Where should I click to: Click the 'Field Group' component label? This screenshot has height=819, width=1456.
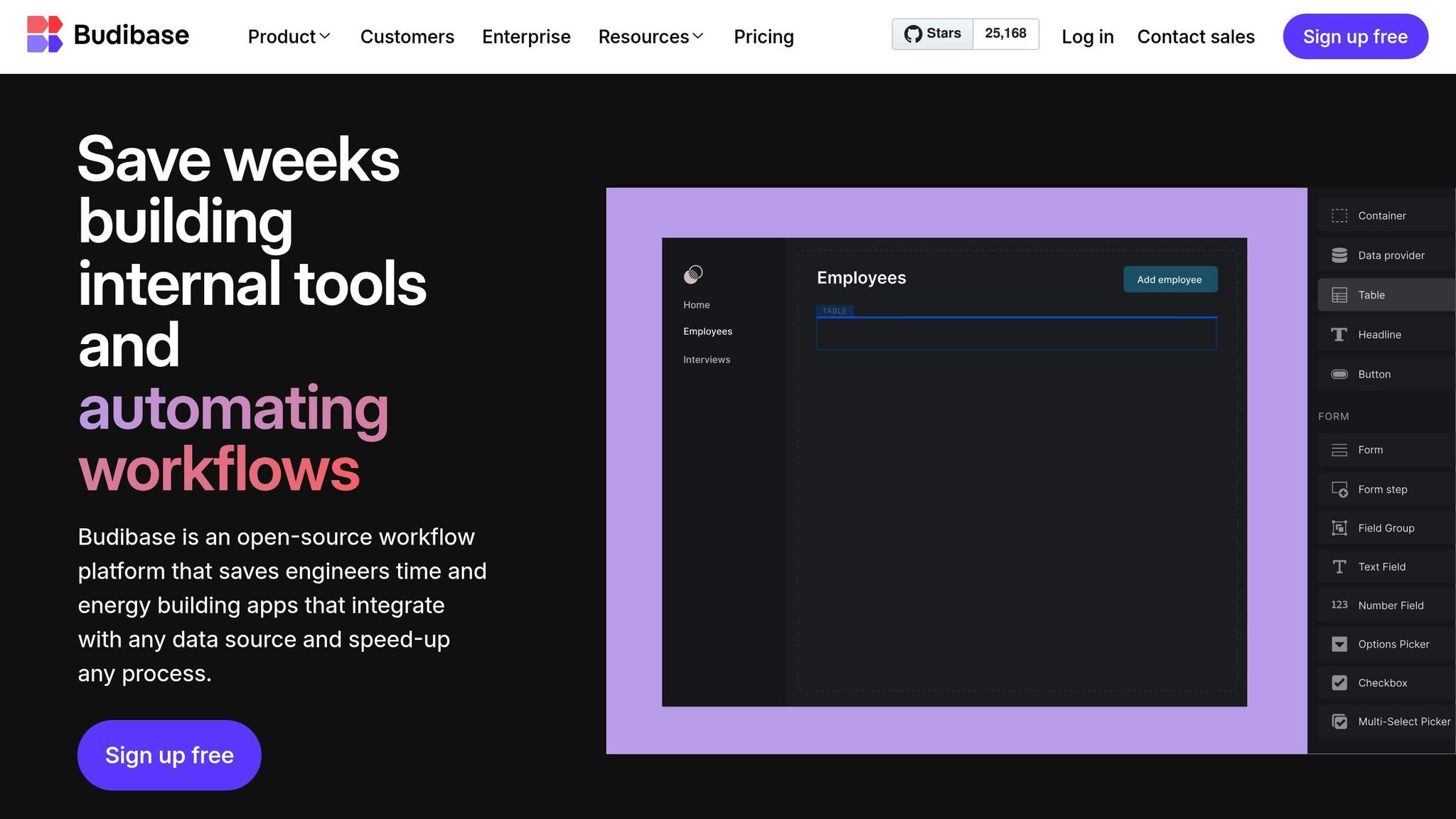[1386, 528]
